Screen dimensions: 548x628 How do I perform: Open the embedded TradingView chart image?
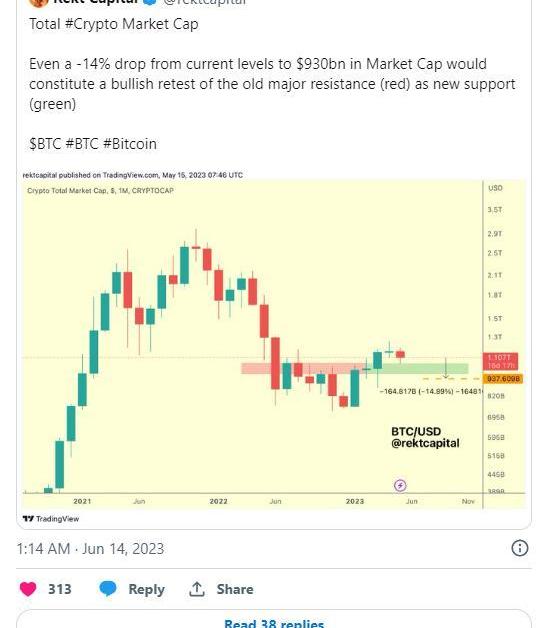pyautogui.click(x=274, y=346)
